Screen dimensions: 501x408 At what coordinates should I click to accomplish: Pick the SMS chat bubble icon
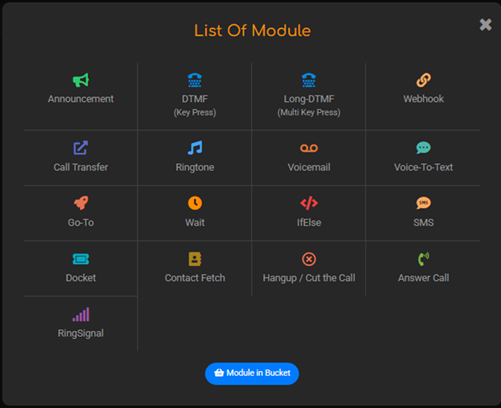(423, 203)
